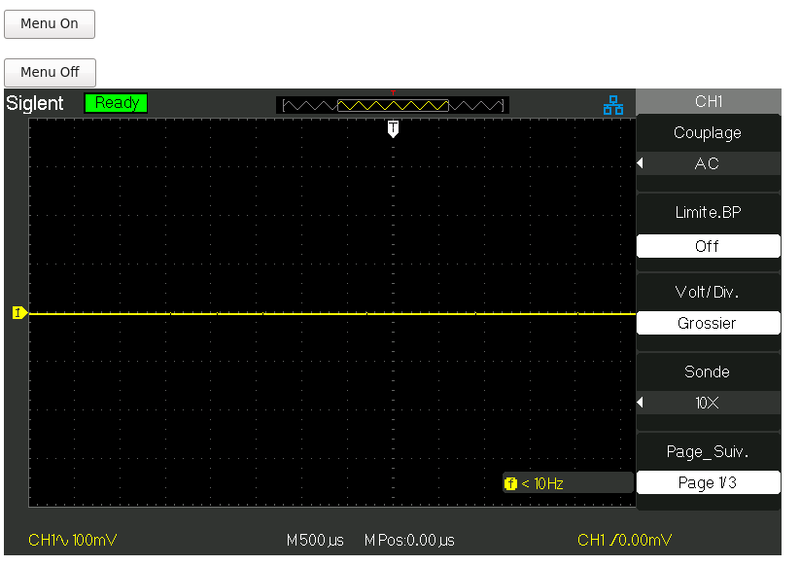This screenshot has width=800, height=566.
Task: Click the yellow CH1 ground level marker
Action: [x=18, y=314]
